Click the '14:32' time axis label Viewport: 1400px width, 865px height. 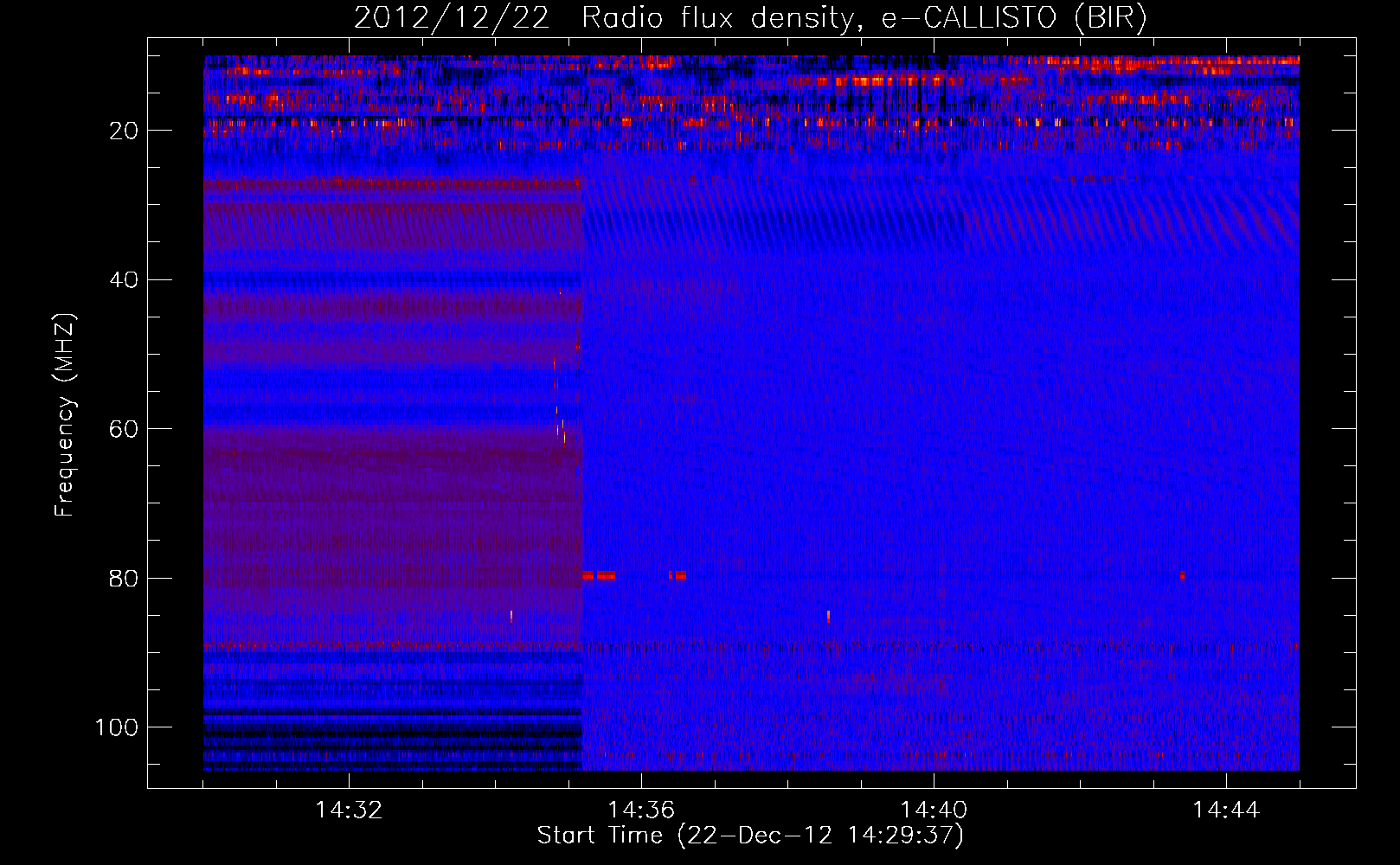(349, 811)
